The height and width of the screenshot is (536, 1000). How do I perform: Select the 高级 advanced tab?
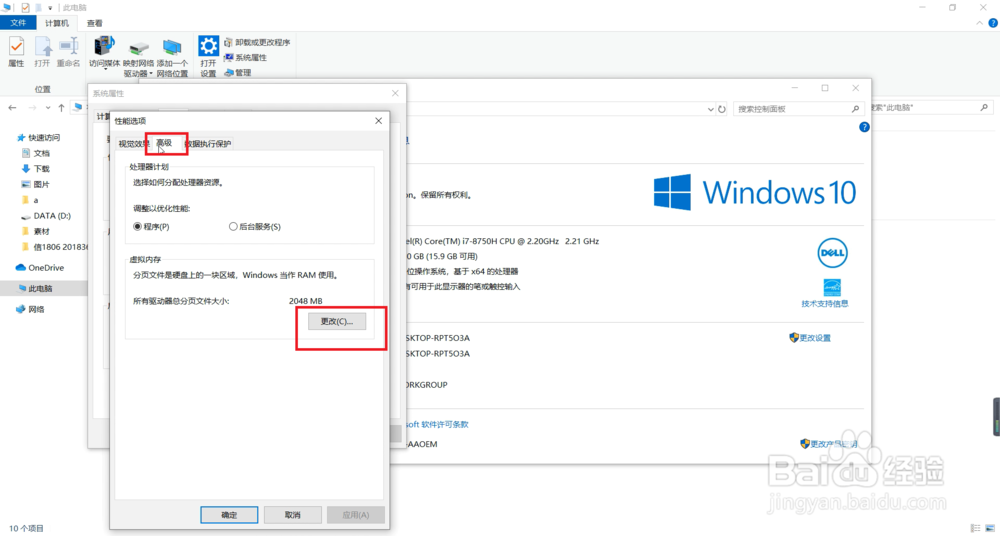pos(165,143)
